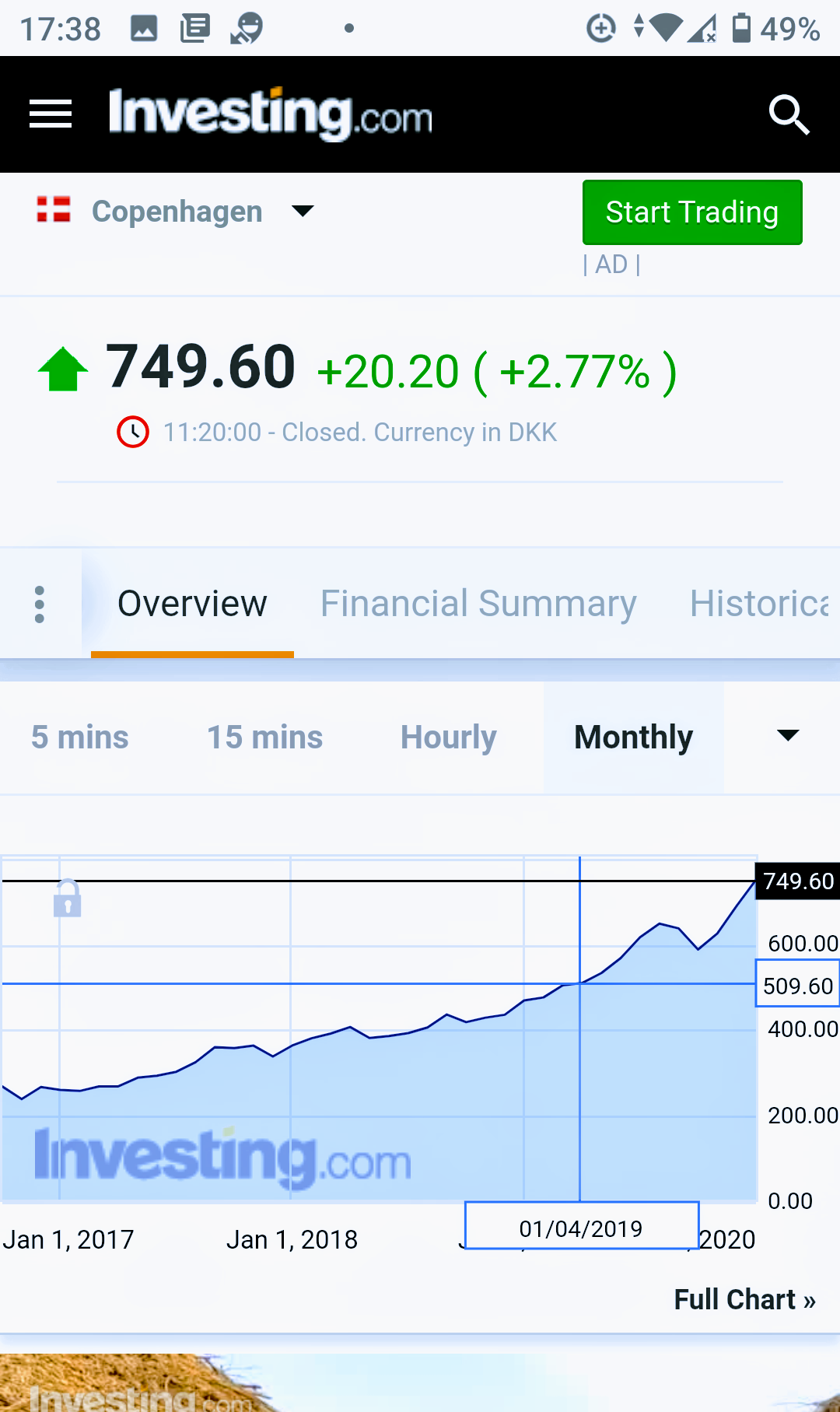The height and width of the screenshot is (1412, 840).
Task: Tap the chart lock icon
Action: pos(68,899)
